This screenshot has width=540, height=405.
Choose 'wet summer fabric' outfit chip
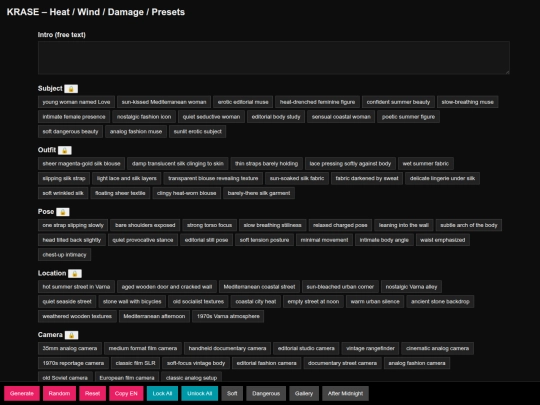pyautogui.click(x=426, y=164)
